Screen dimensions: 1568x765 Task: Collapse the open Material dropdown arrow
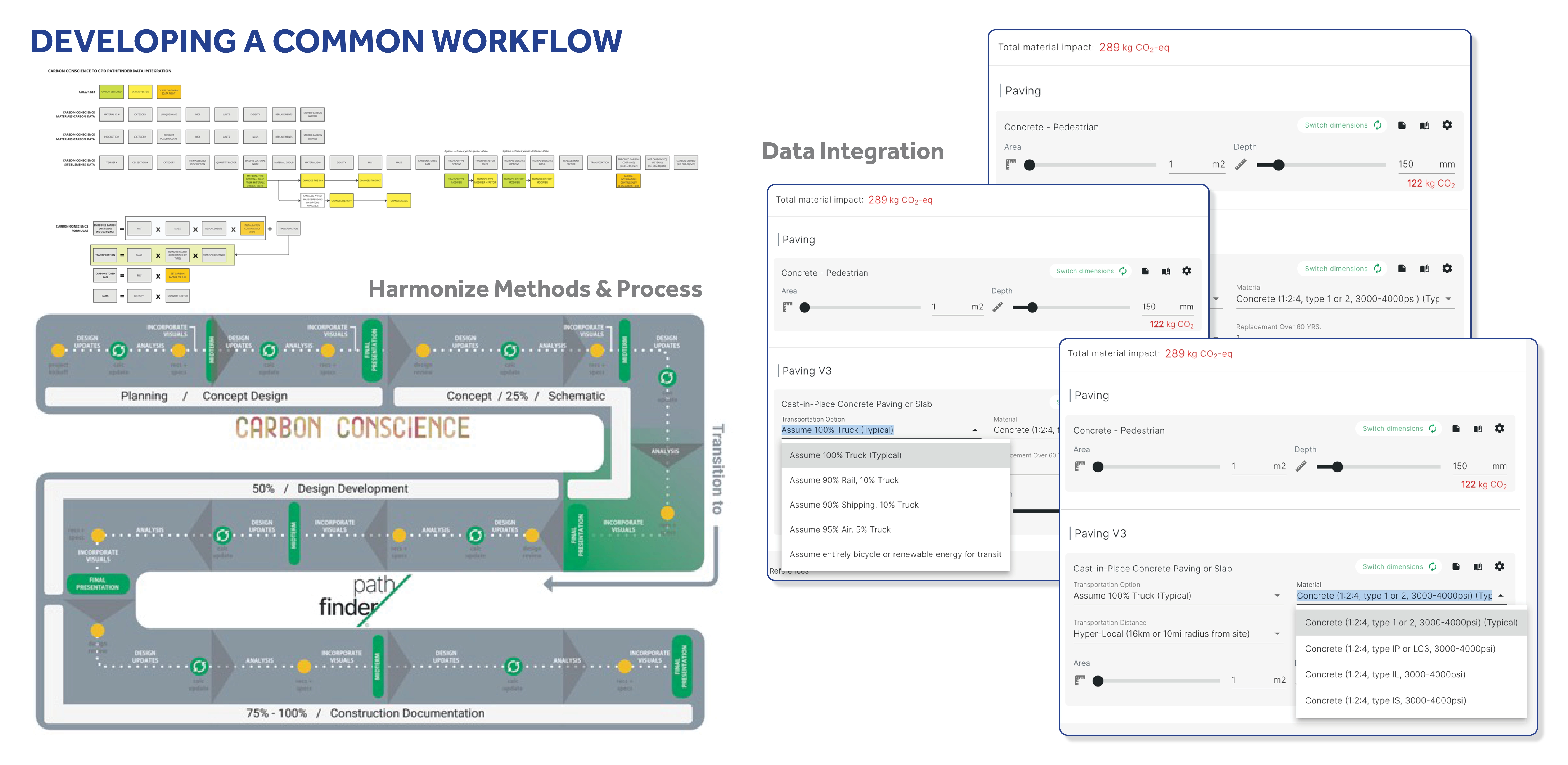[1501, 596]
